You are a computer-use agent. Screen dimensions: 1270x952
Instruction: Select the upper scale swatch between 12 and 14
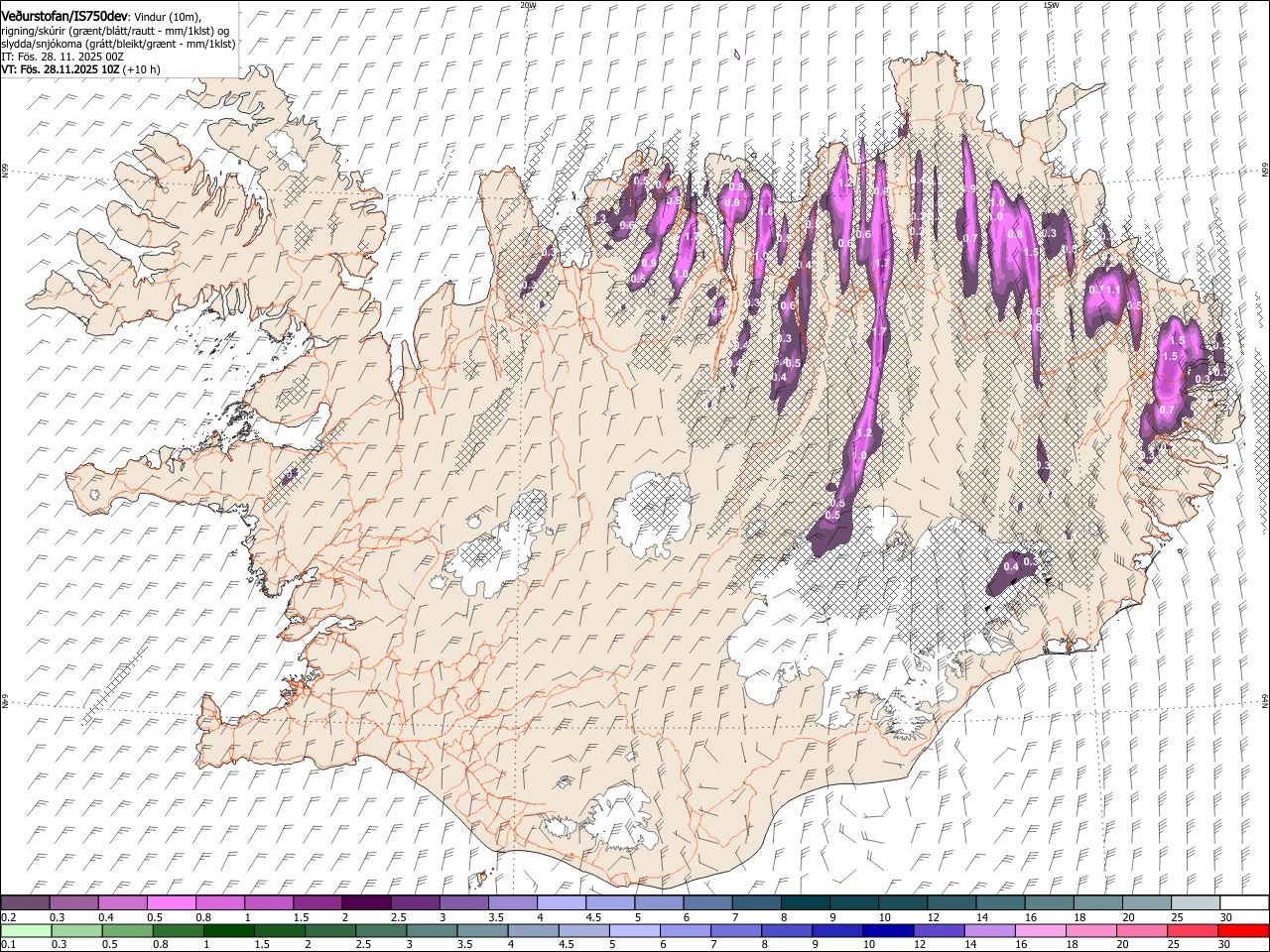[951, 902]
